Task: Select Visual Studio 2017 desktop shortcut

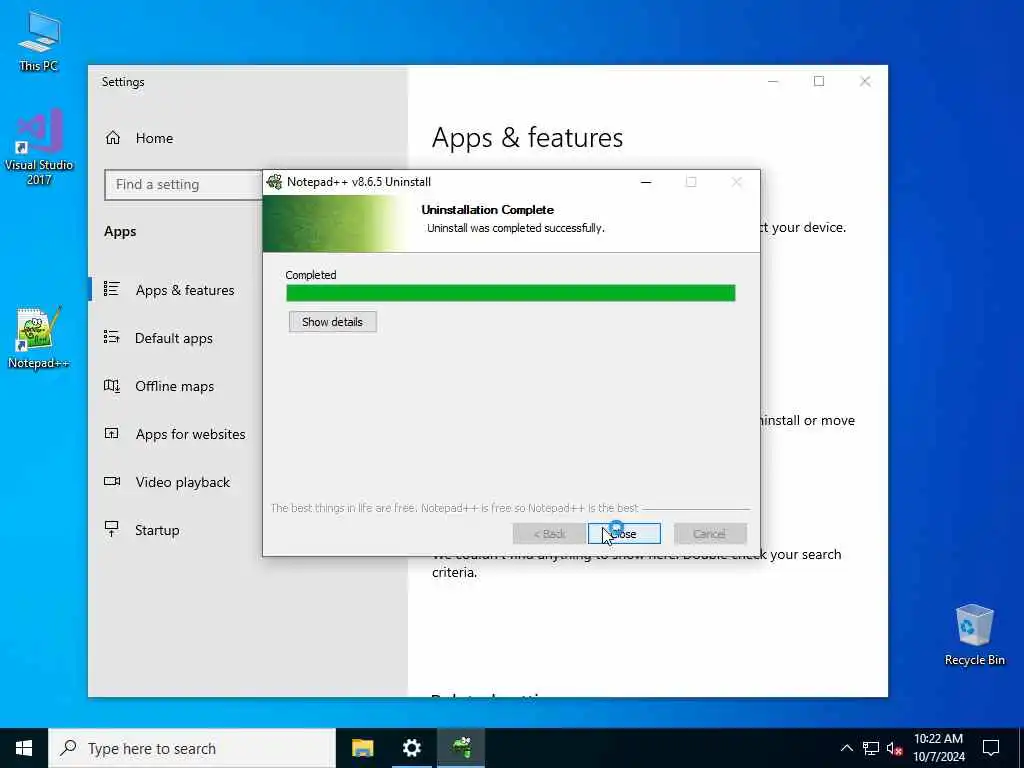Action: click(39, 147)
